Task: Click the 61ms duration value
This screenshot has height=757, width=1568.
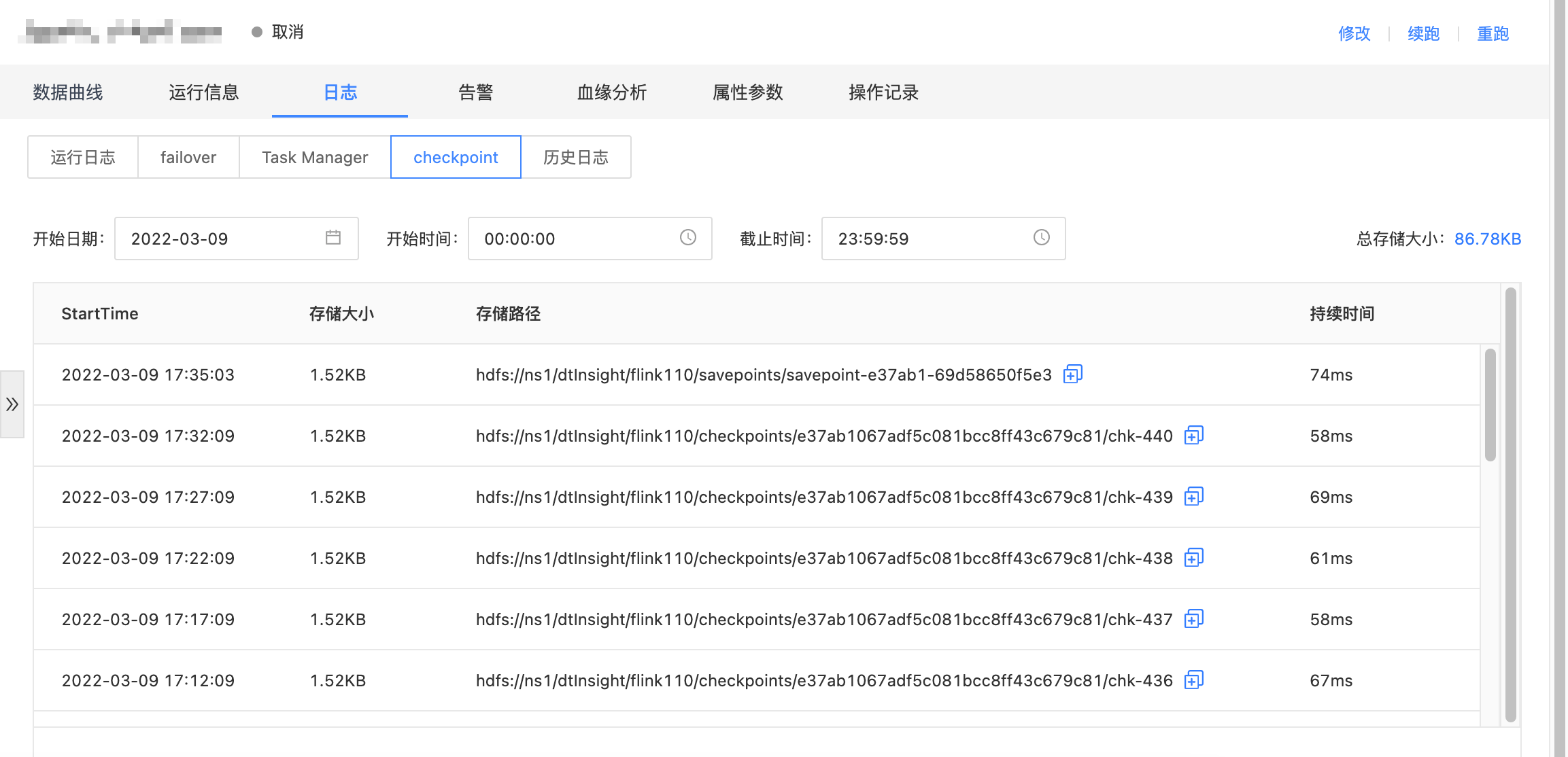Action: [1331, 558]
